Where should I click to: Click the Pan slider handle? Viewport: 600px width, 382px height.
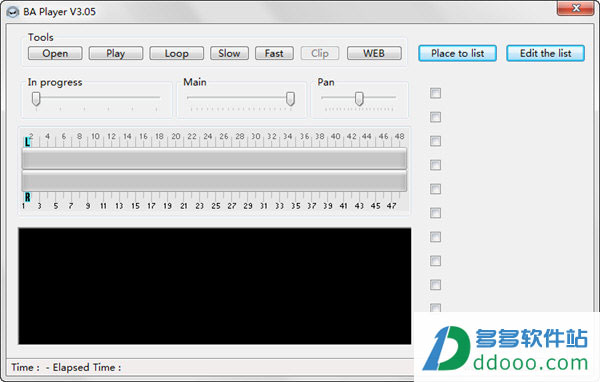[x=359, y=98]
